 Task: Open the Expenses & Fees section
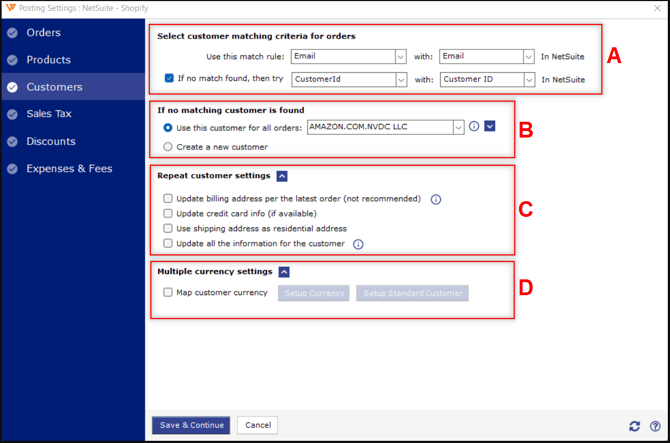click(69, 169)
